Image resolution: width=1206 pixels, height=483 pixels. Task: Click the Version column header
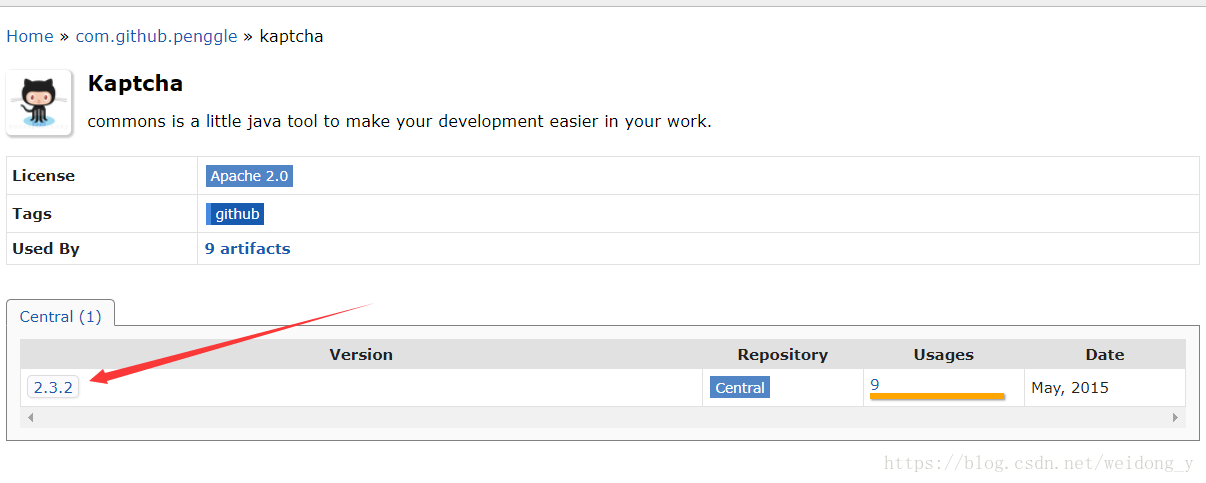pyautogui.click(x=361, y=355)
